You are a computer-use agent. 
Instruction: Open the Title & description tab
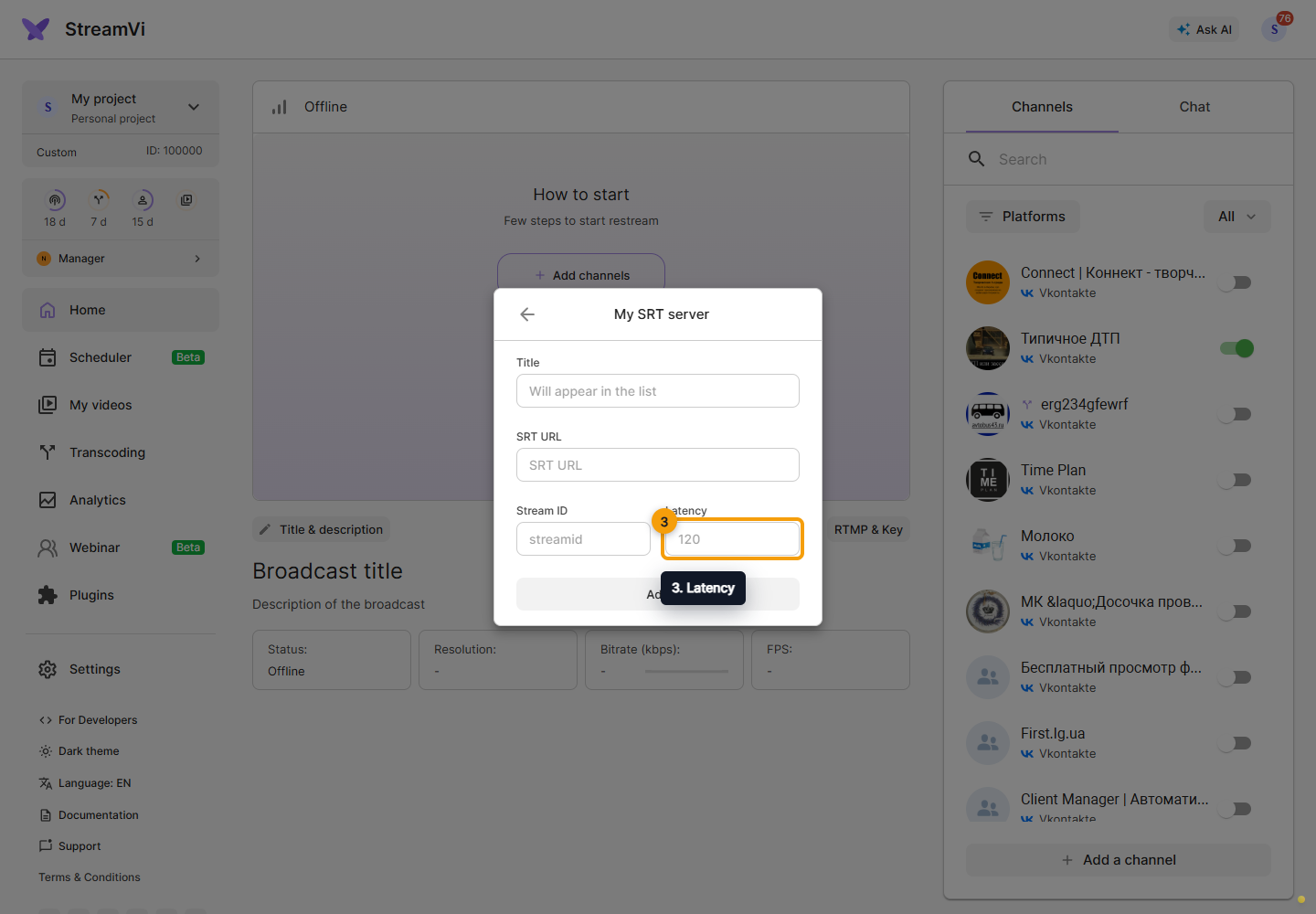click(x=321, y=529)
